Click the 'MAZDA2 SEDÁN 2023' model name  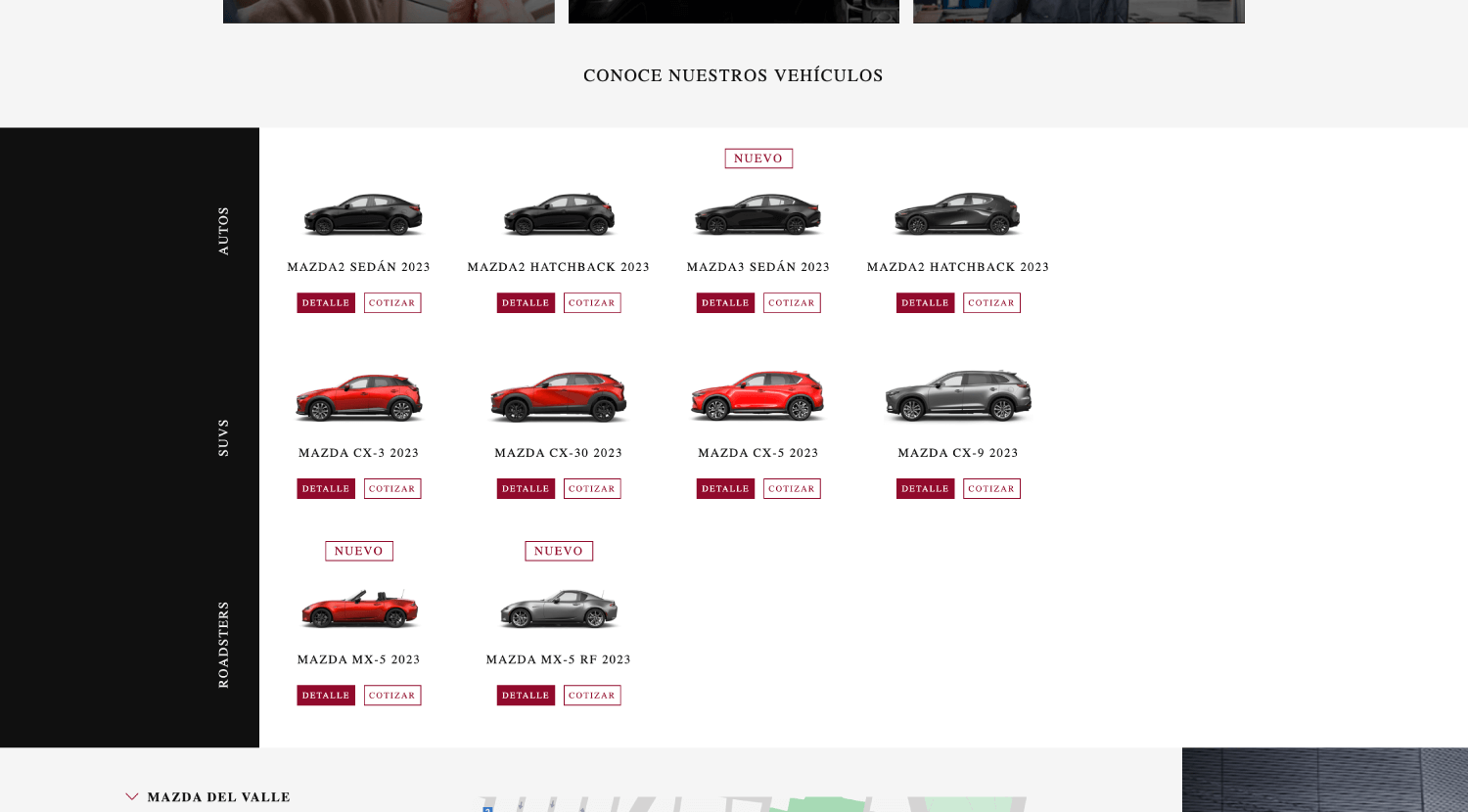coord(359,267)
